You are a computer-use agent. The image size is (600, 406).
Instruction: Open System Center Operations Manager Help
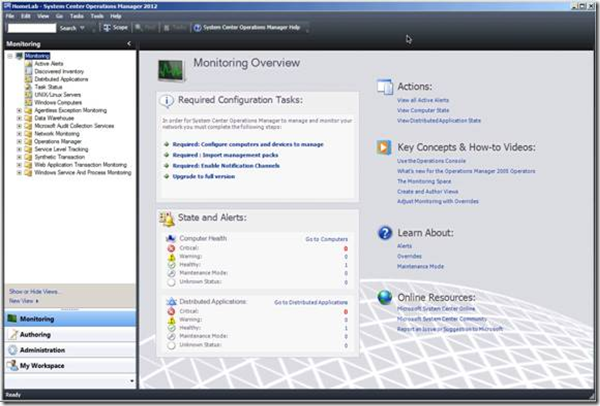click(247, 28)
